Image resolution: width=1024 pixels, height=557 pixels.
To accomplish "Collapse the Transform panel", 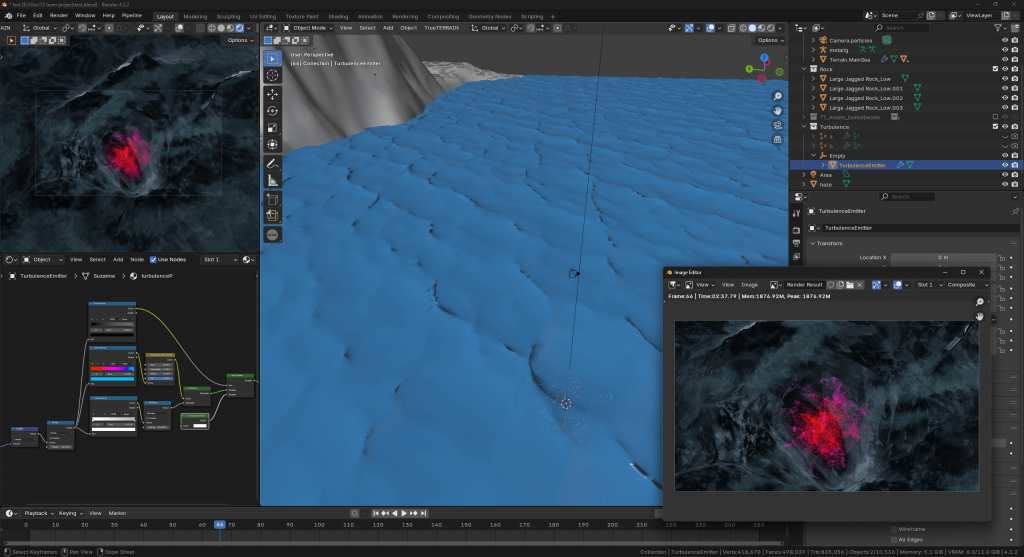I will (830, 243).
